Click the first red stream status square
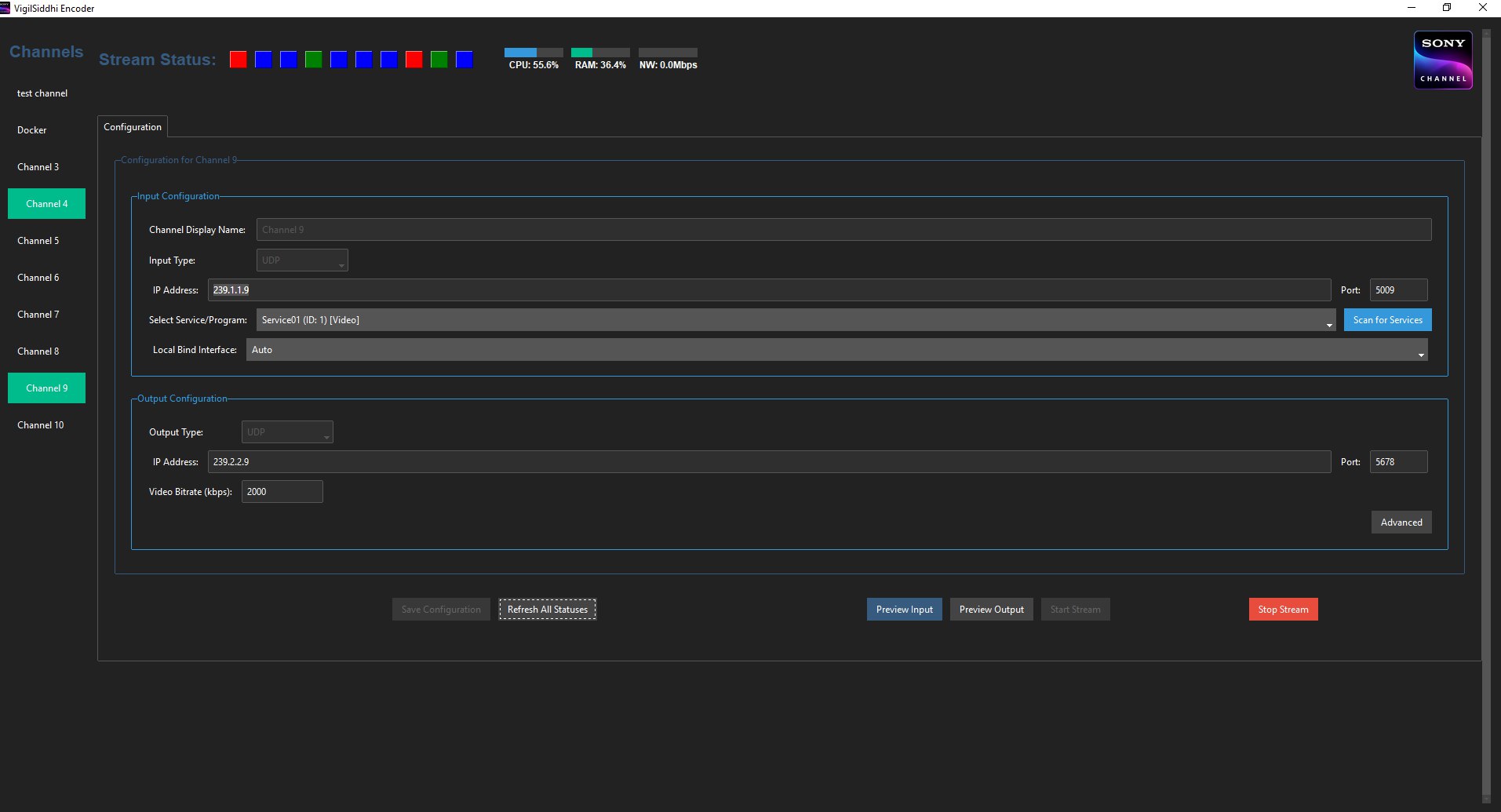Viewport: 1501px width, 812px height. (238, 59)
